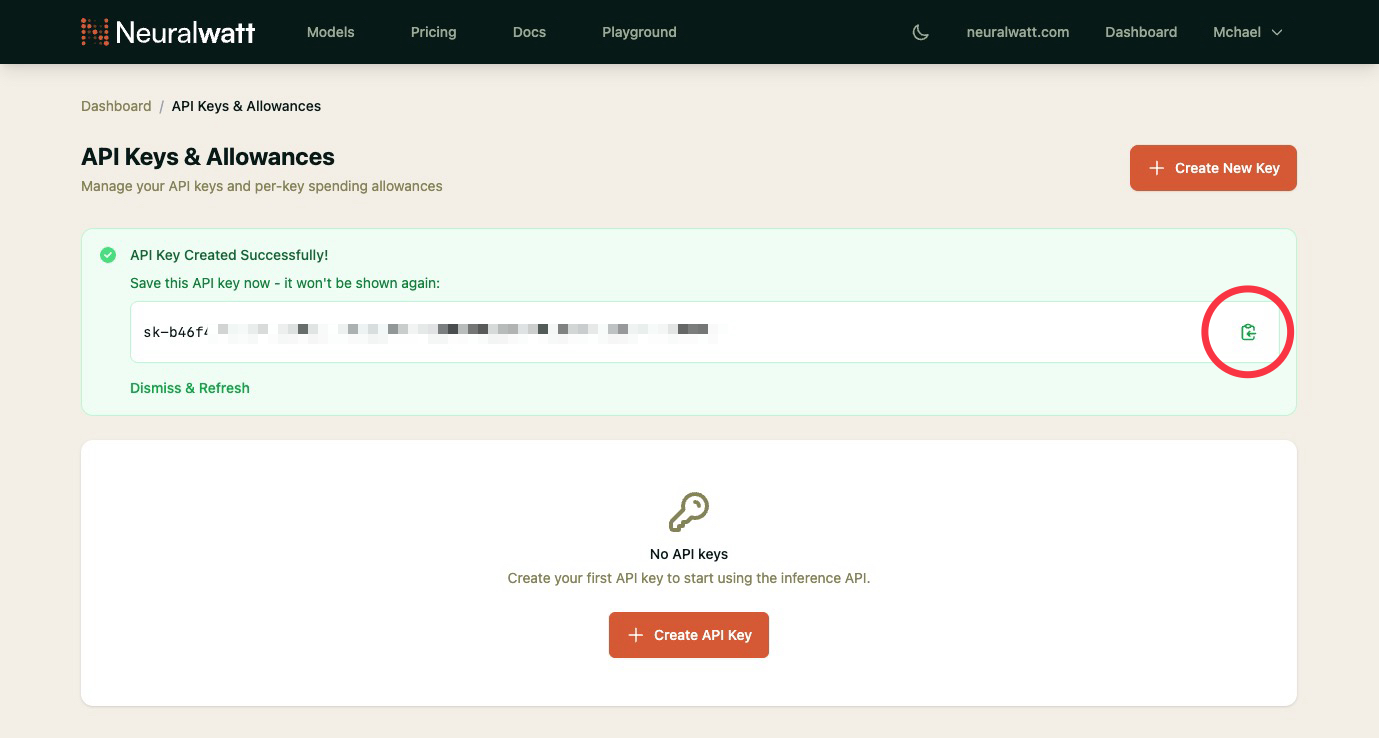Open the Mchael account dropdown

(x=1247, y=32)
